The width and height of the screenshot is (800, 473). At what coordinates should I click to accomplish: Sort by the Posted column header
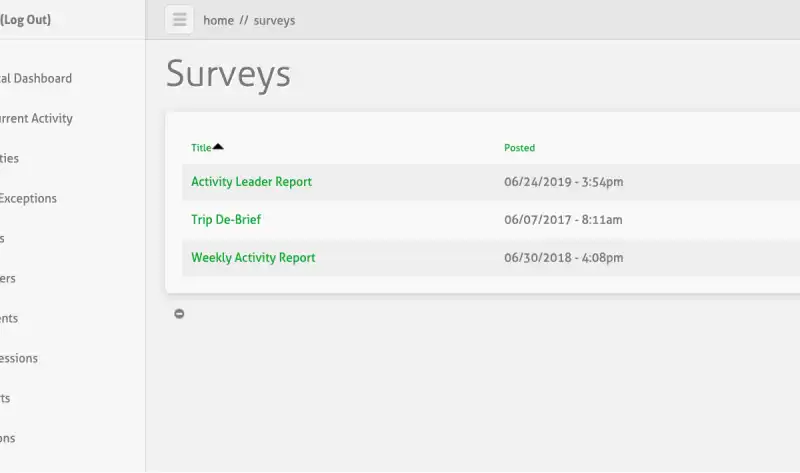click(519, 148)
